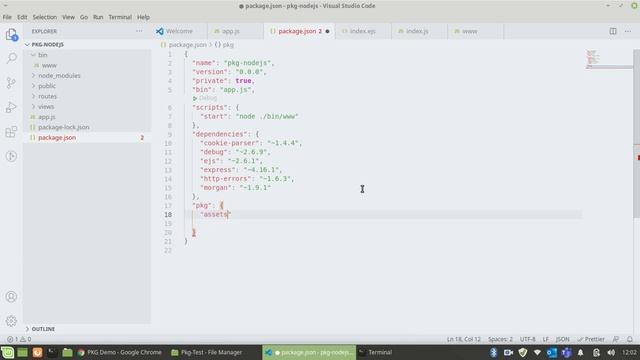Viewport: 640px width, 360px height.
Task: Click the Bluetooth tray icon
Action: pyautogui.click(x=493, y=352)
